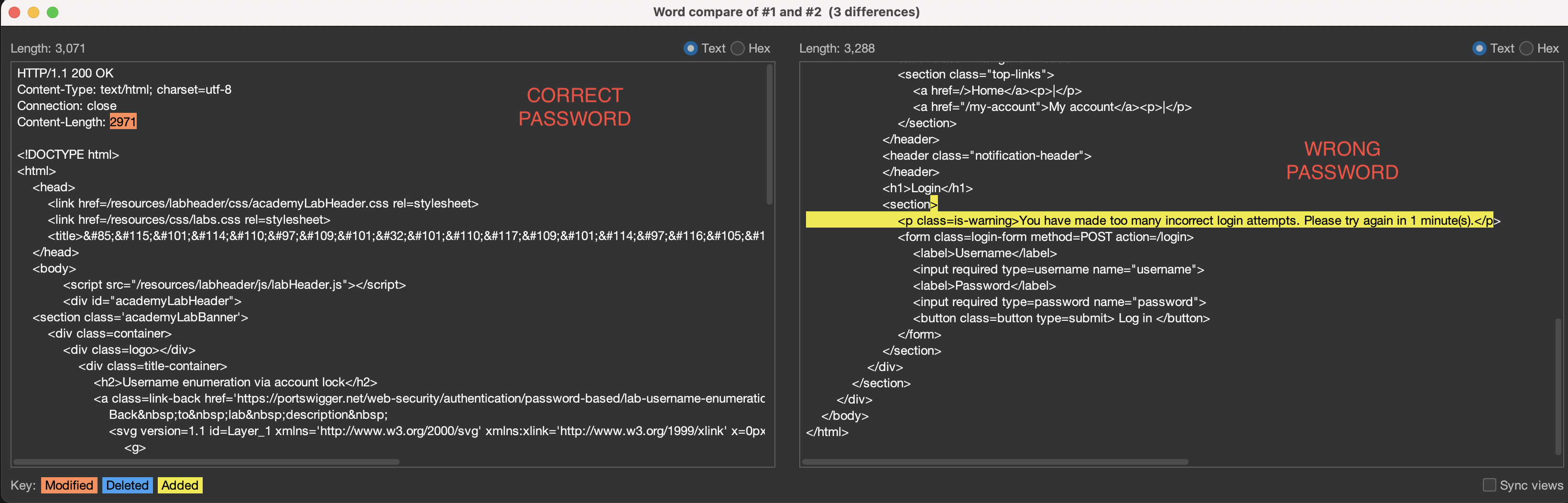Click the left pane vertical scrollbar

click(x=769, y=134)
